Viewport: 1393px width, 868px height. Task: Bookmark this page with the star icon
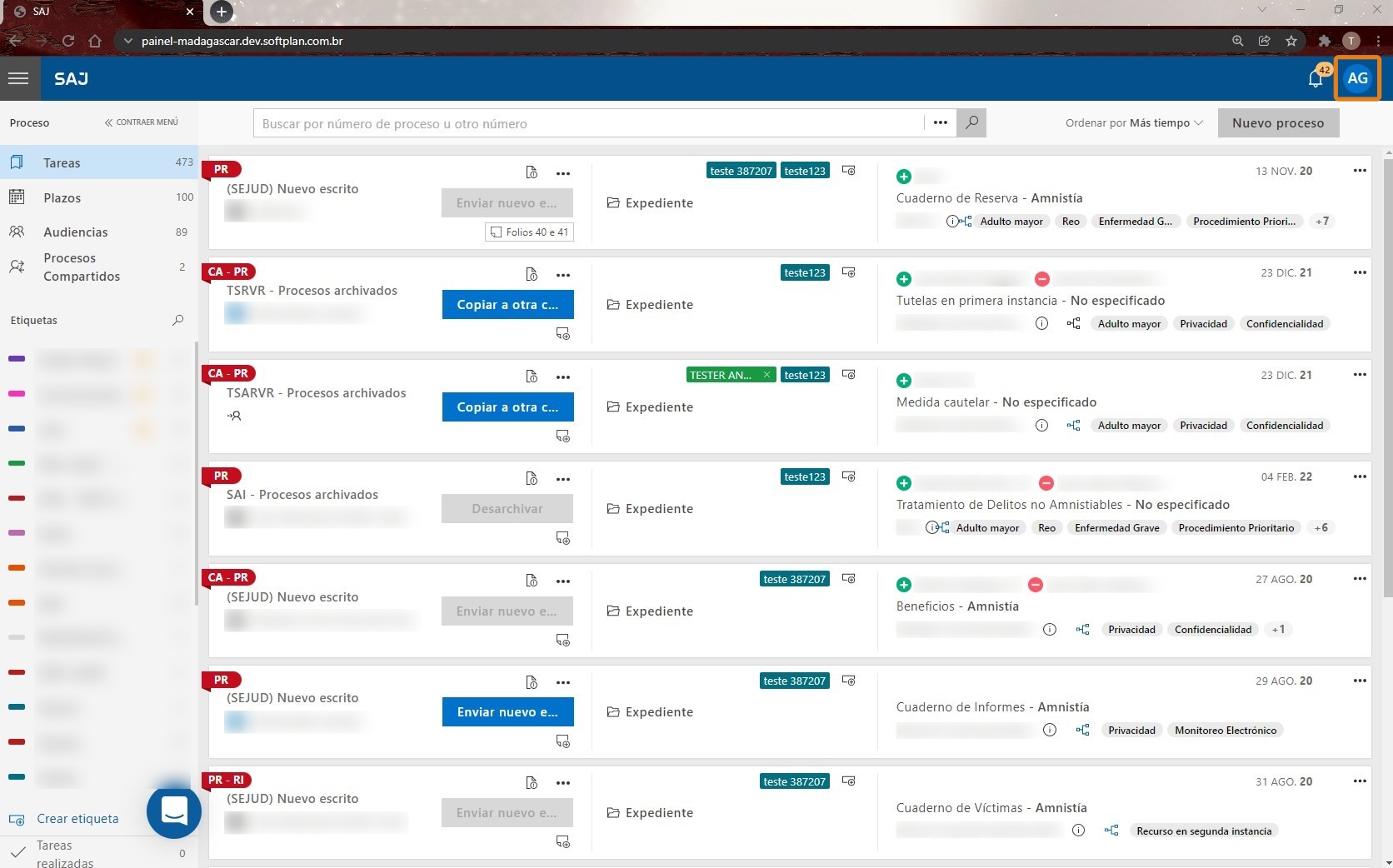[x=1291, y=41]
